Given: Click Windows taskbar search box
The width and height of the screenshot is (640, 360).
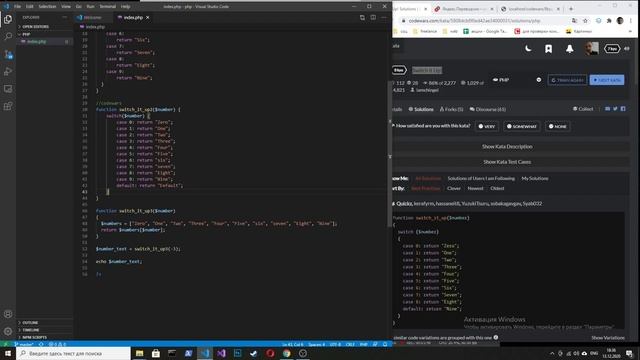Looking at the screenshot, I should click(73, 353).
